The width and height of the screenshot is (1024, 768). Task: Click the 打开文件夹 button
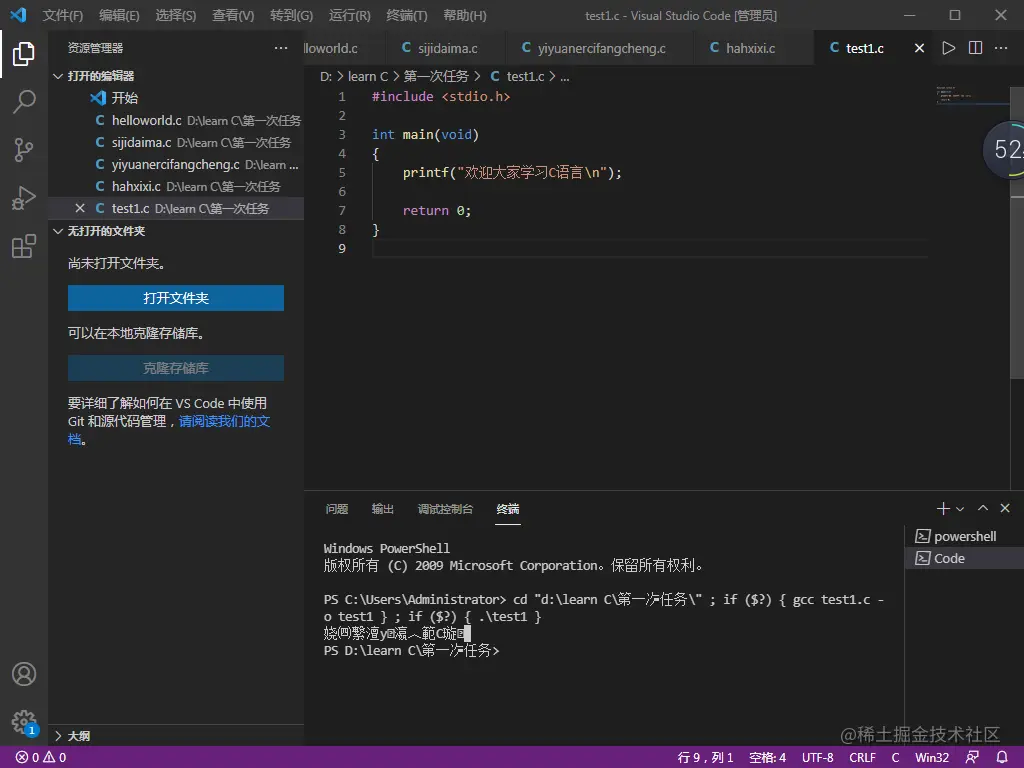(176, 298)
